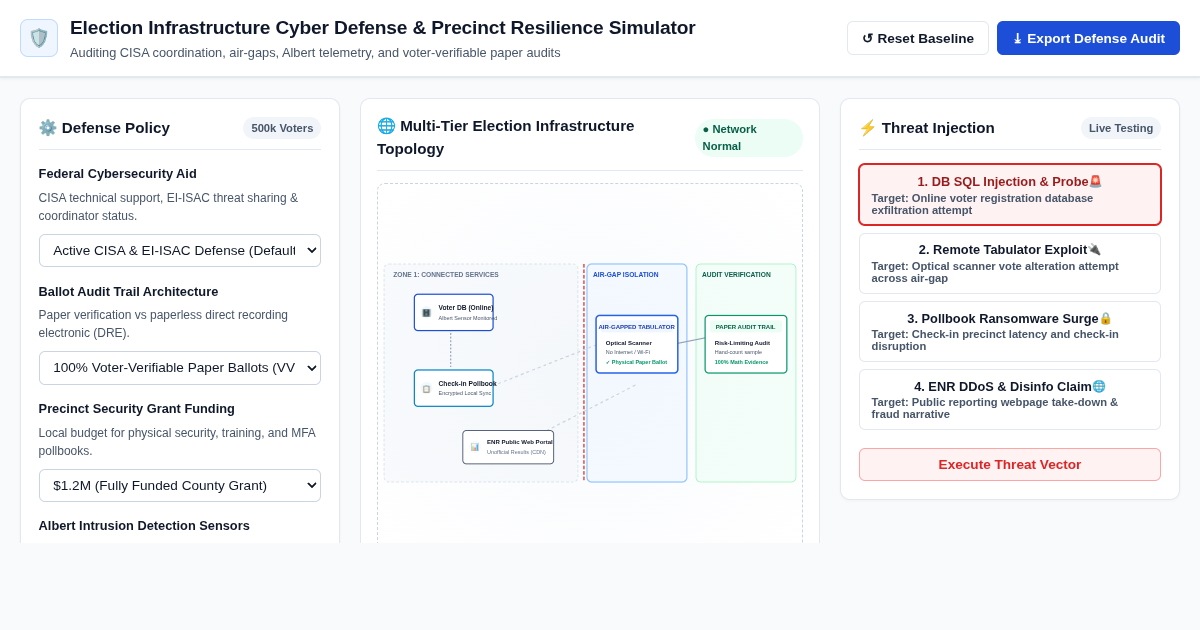Click the Live Testing badge
The height and width of the screenshot is (630, 1200).
pyautogui.click(x=1121, y=128)
